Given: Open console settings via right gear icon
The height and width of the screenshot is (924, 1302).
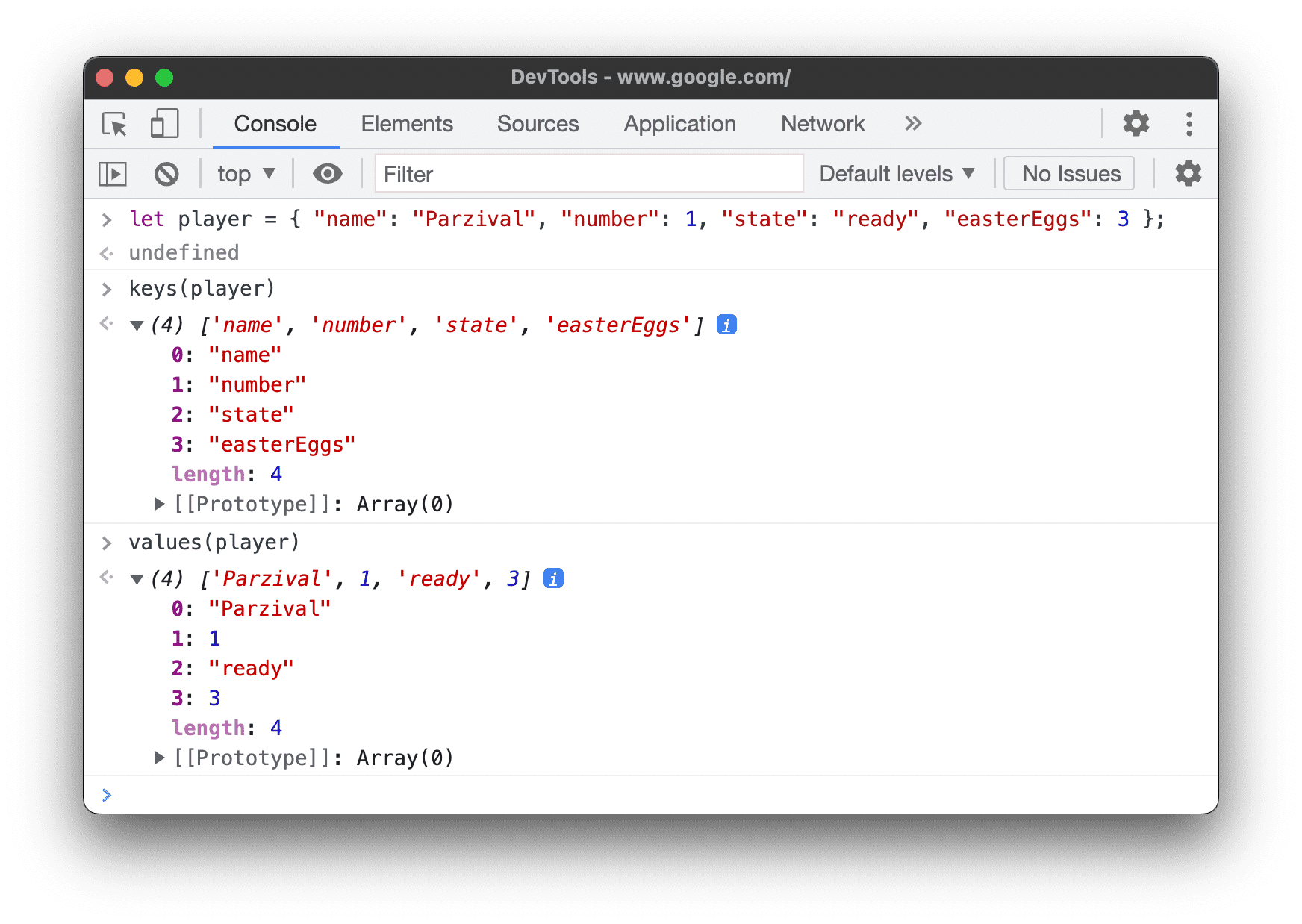Looking at the screenshot, I should (x=1187, y=173).
